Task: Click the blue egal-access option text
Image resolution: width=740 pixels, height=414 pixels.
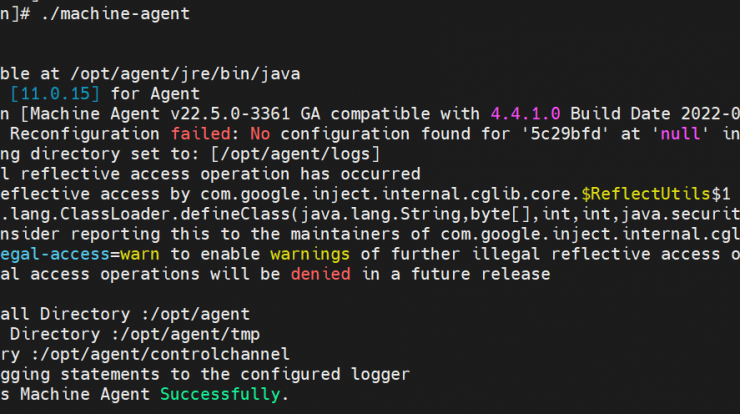Action: (x=55, y=254)
